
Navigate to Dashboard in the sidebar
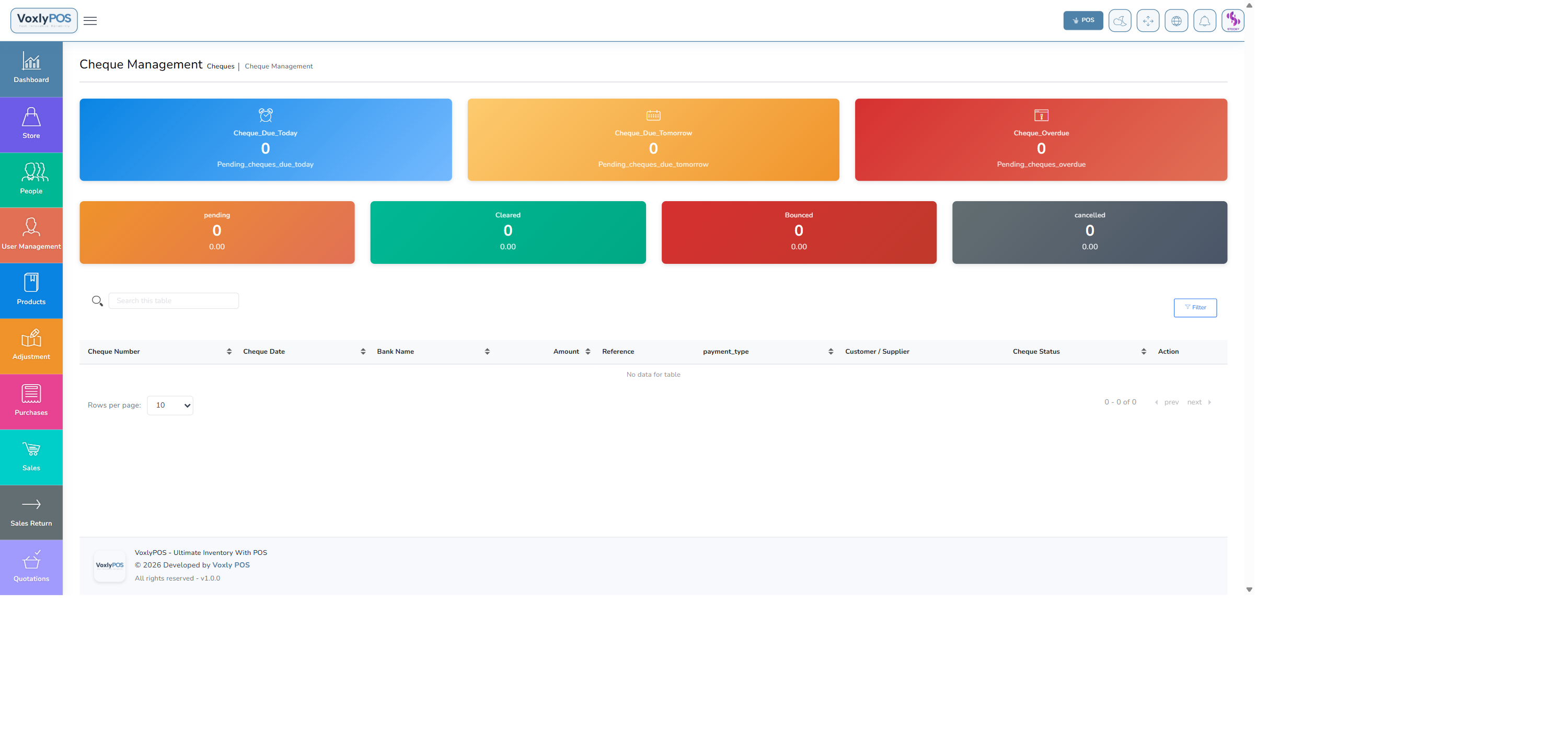[31, 69]
